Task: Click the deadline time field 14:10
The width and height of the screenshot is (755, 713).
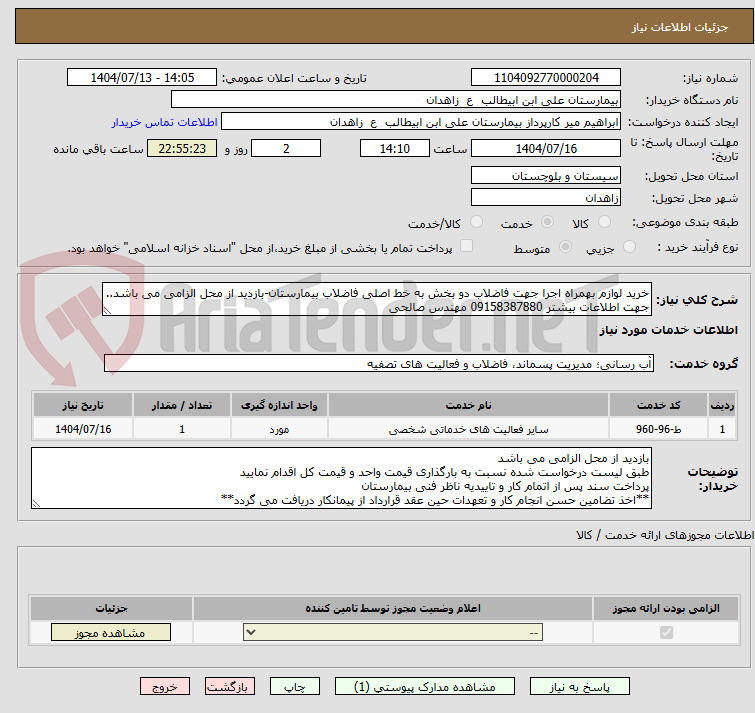Action: pos(395,148)
